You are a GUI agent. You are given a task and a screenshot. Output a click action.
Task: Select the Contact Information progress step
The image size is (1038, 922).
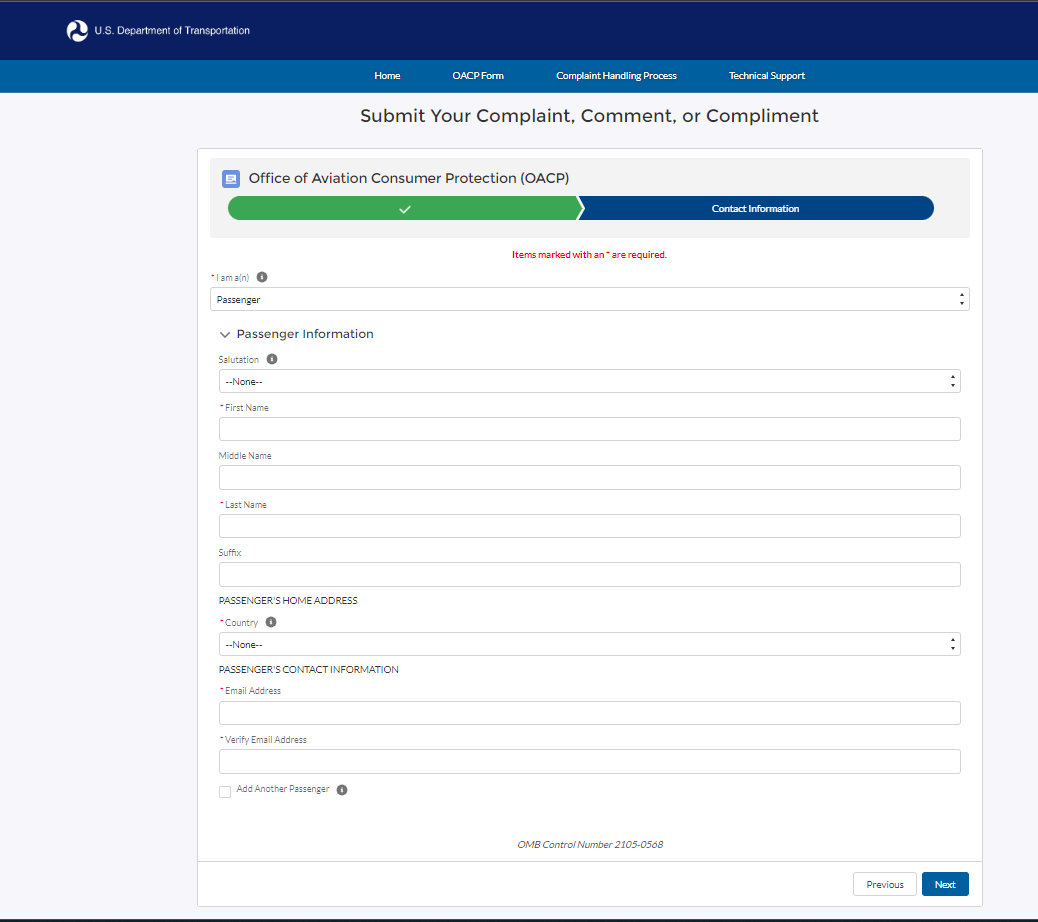[x=755, y=209]
